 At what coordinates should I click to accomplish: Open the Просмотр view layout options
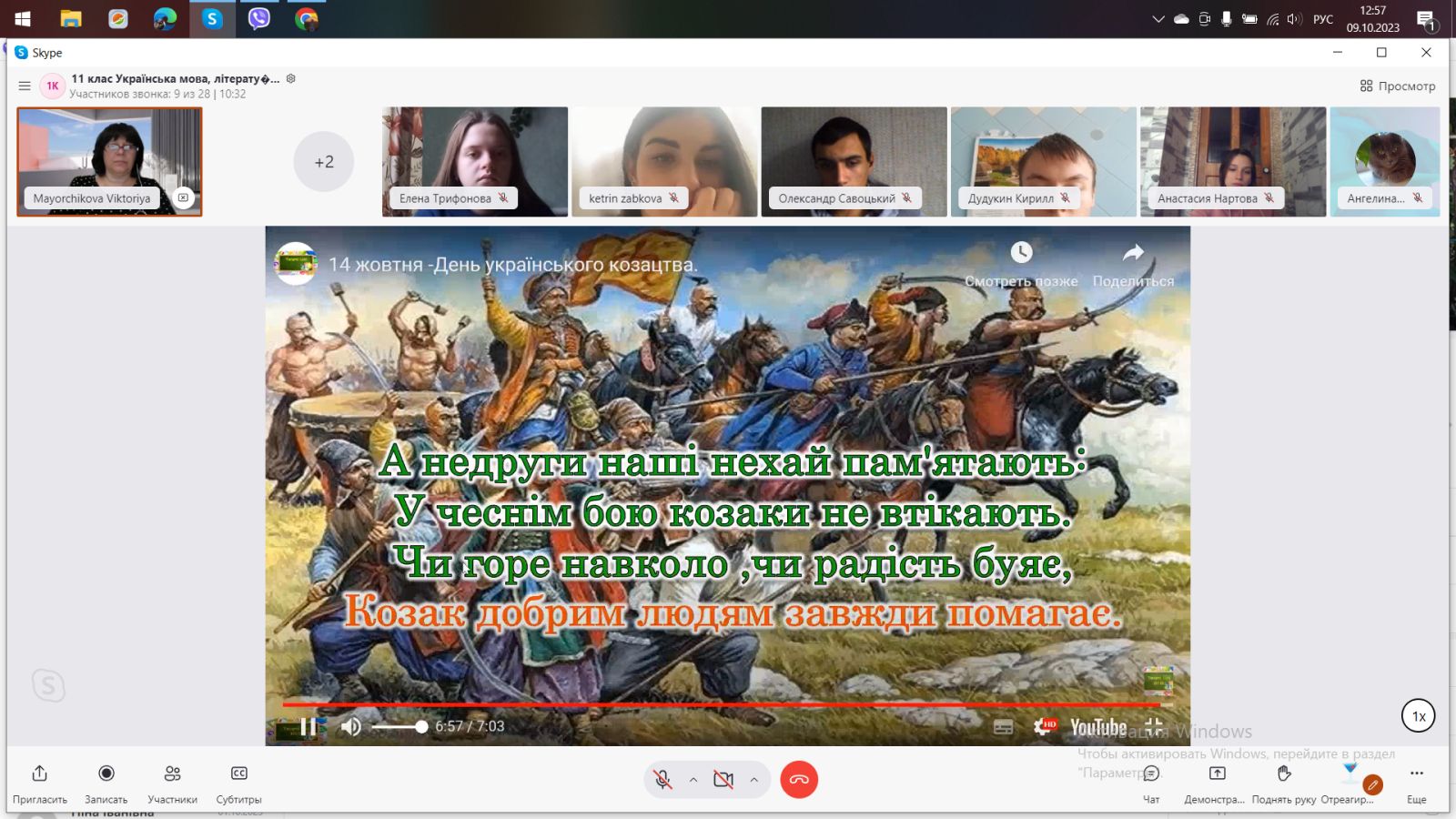coord(1398,86)
